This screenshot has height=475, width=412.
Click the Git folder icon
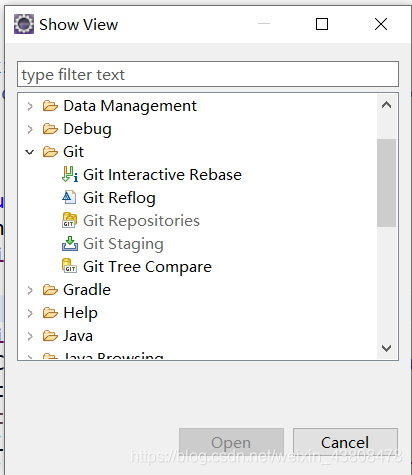coord(50,152)
